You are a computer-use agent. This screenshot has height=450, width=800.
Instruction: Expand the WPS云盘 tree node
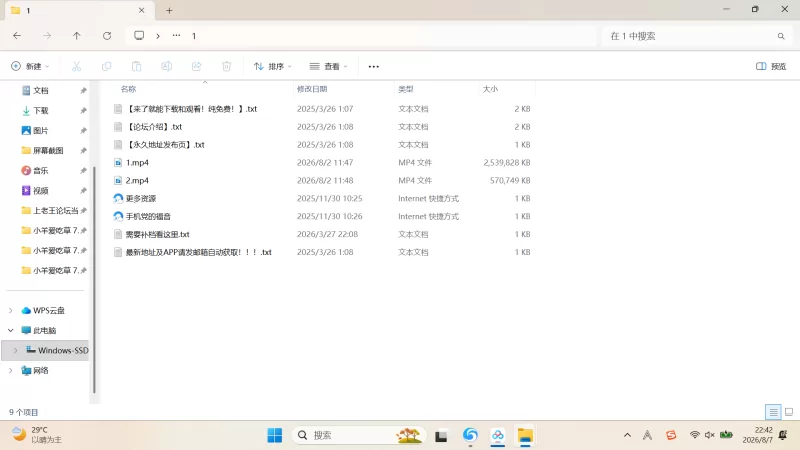[11, 310]
